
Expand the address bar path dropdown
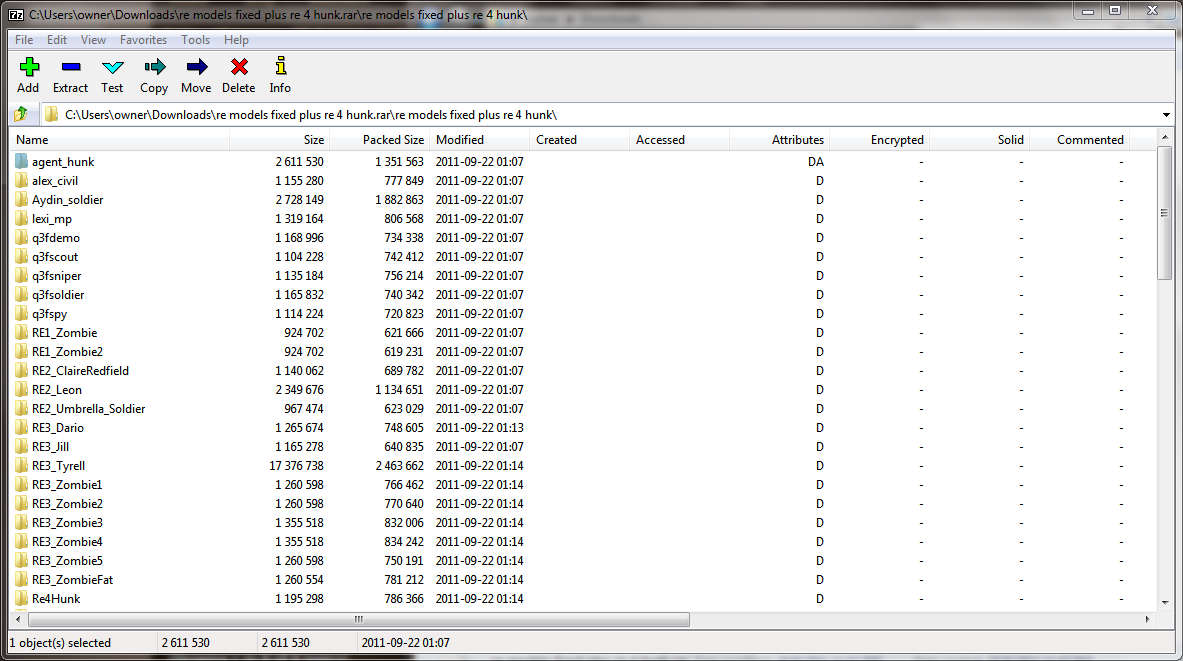(1166, 115)
